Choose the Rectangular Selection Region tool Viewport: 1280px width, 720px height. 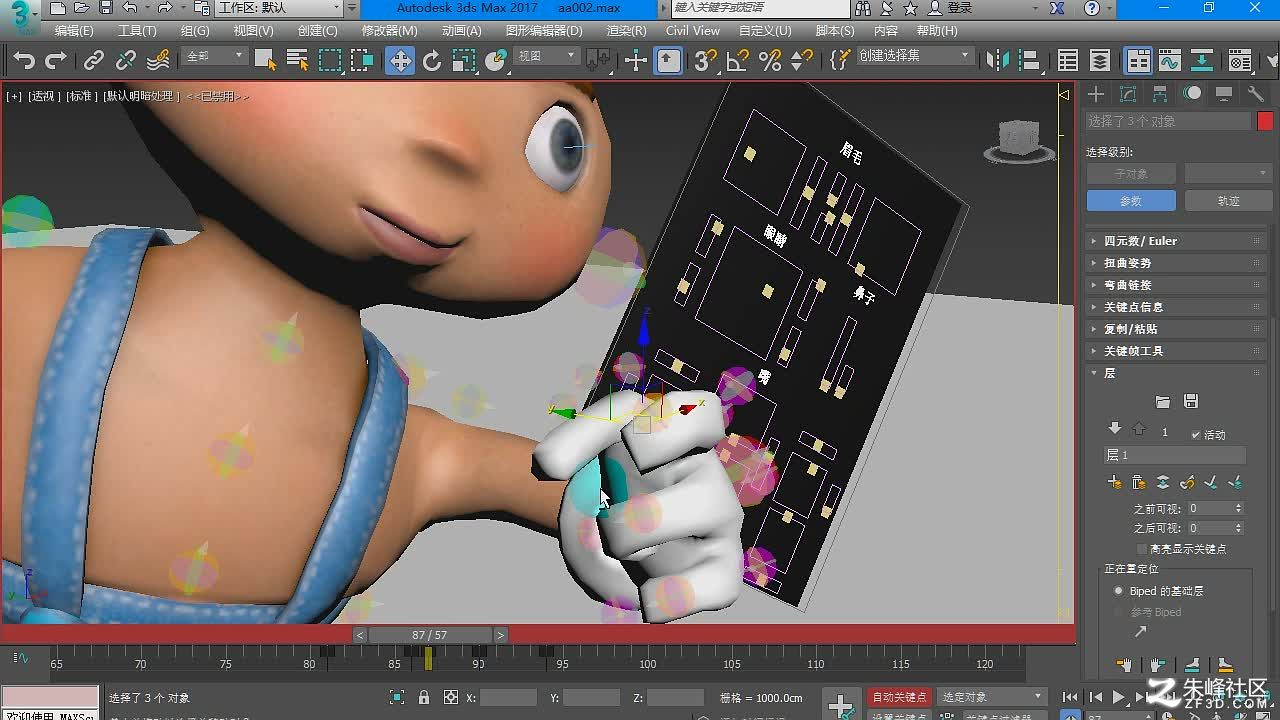[x=330, y=61]
